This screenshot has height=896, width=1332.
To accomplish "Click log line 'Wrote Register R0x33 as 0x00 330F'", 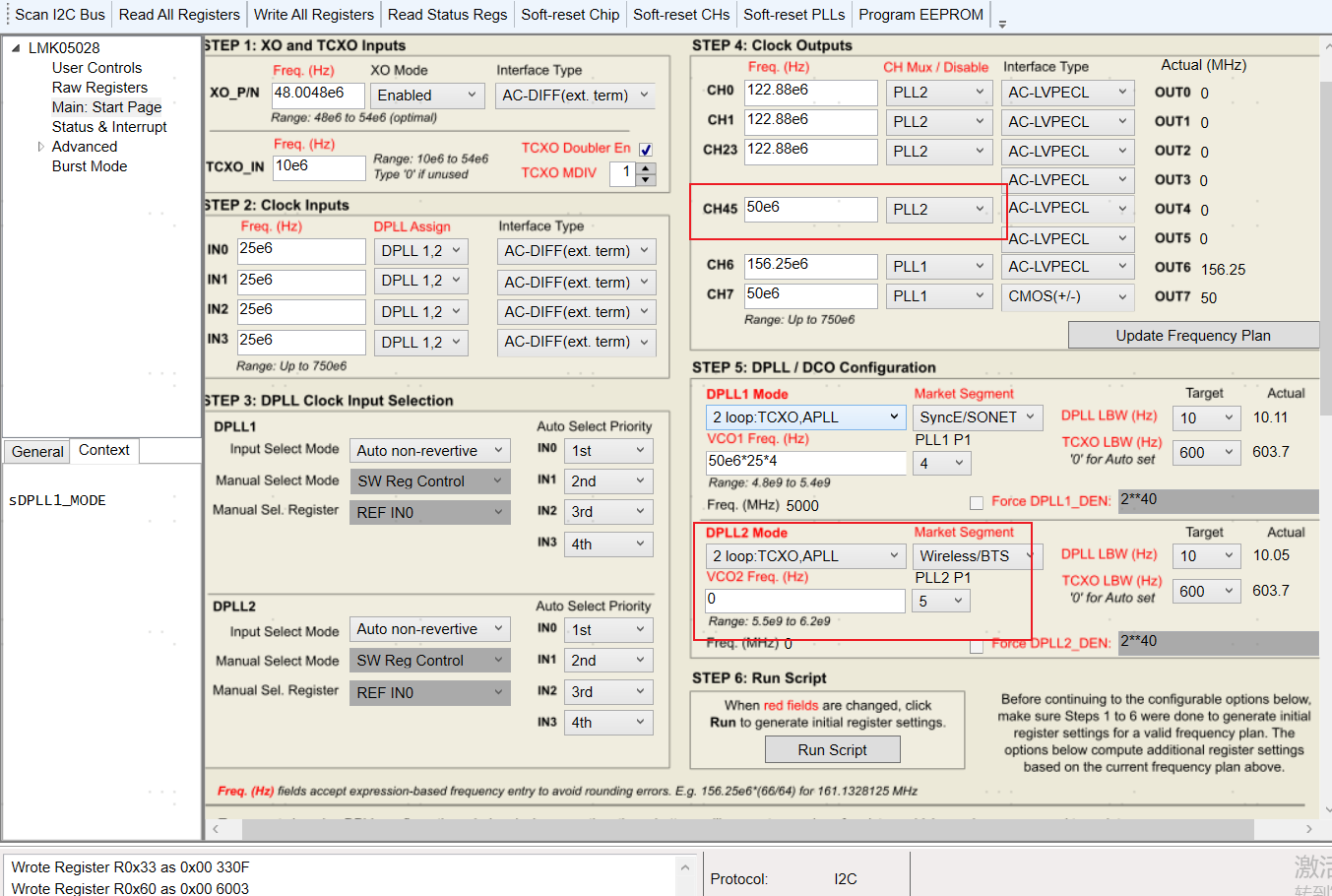I will point(130,867).
